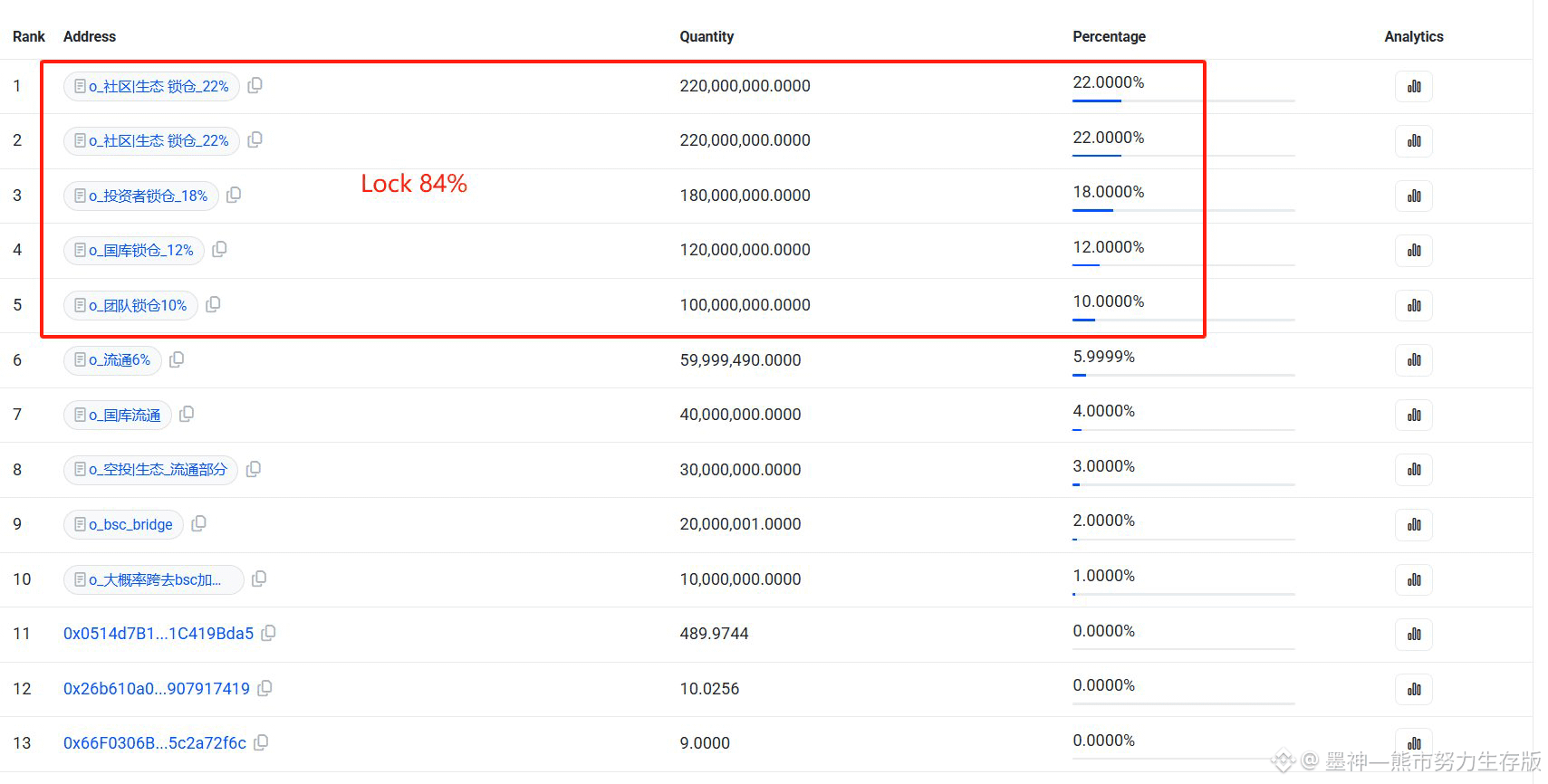
Task: Open analytics for the rank 2 holder
Action: coord(1414,140)
